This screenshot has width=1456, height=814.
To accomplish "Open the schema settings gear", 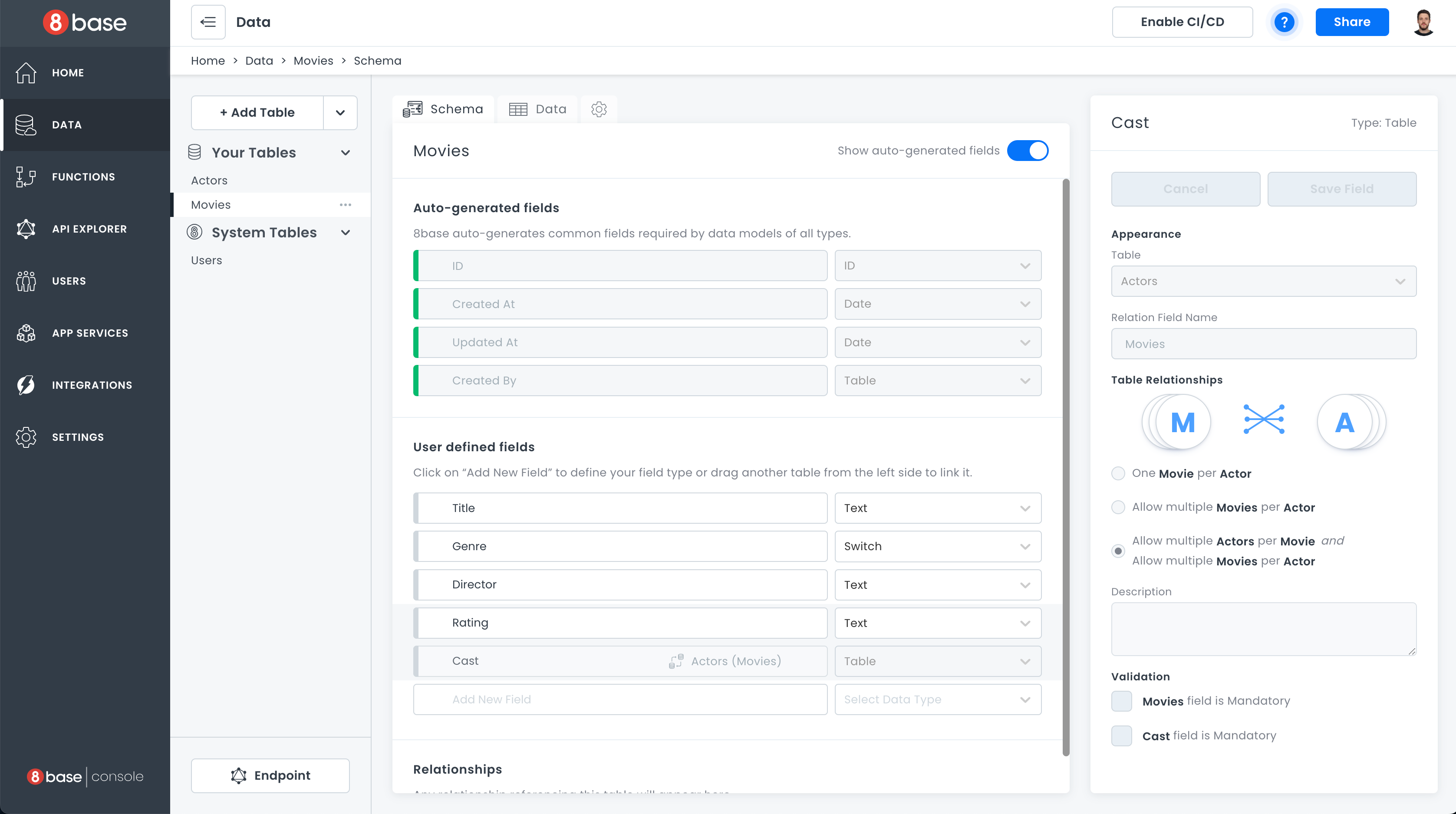I will (x=599, y=109).
